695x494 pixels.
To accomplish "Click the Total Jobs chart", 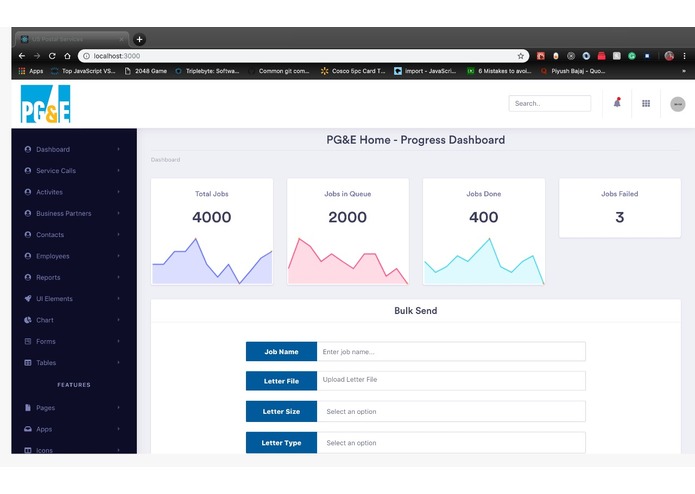I will [x=212, y=261].
